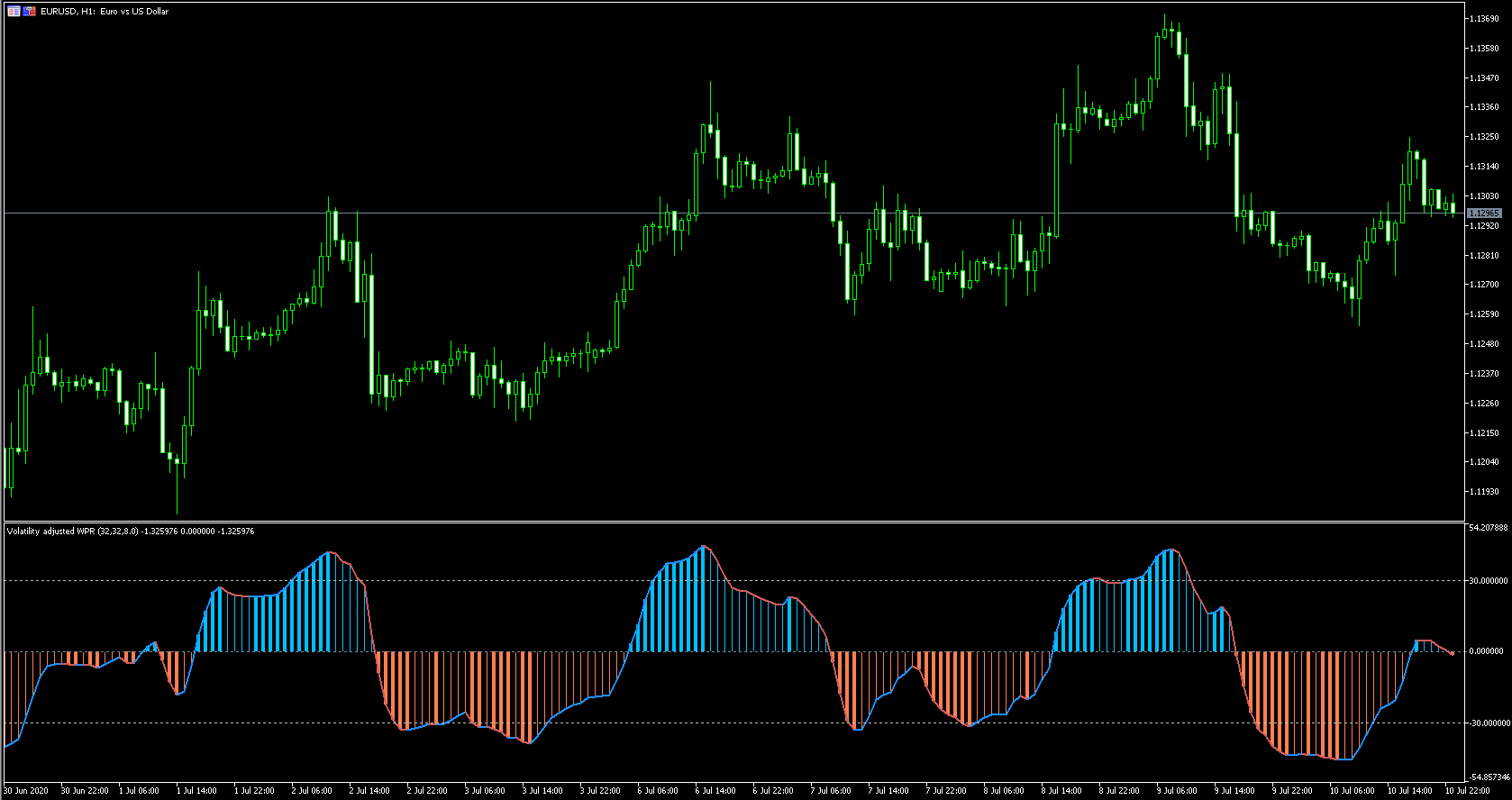Viewport: 1512px width, 800px height.
Task: Click the indicator 0.000000 level label
Action: (1488, 651)
